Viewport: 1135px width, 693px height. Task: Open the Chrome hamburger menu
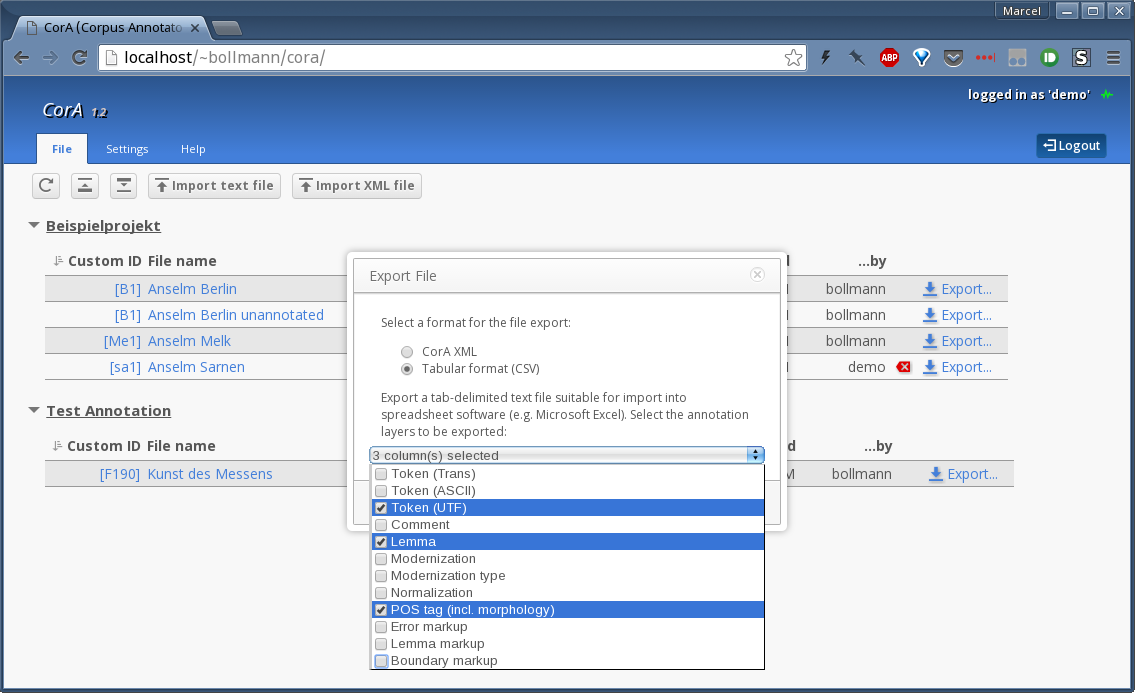pos(1113,58)
